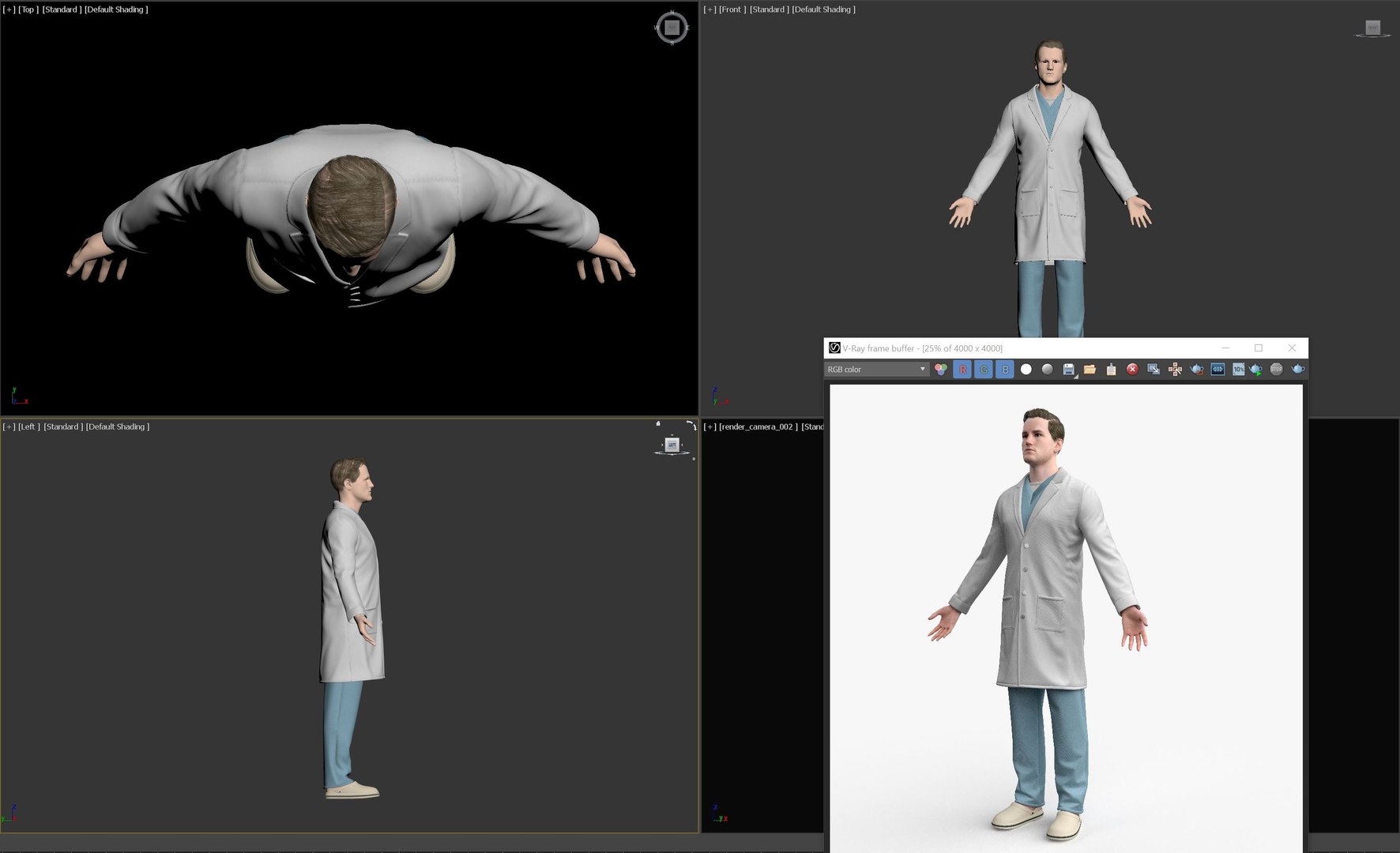The image size is (1400, 853).
Task: Maximize the V-Ray frame buffer window
Action: point(1259,348)
